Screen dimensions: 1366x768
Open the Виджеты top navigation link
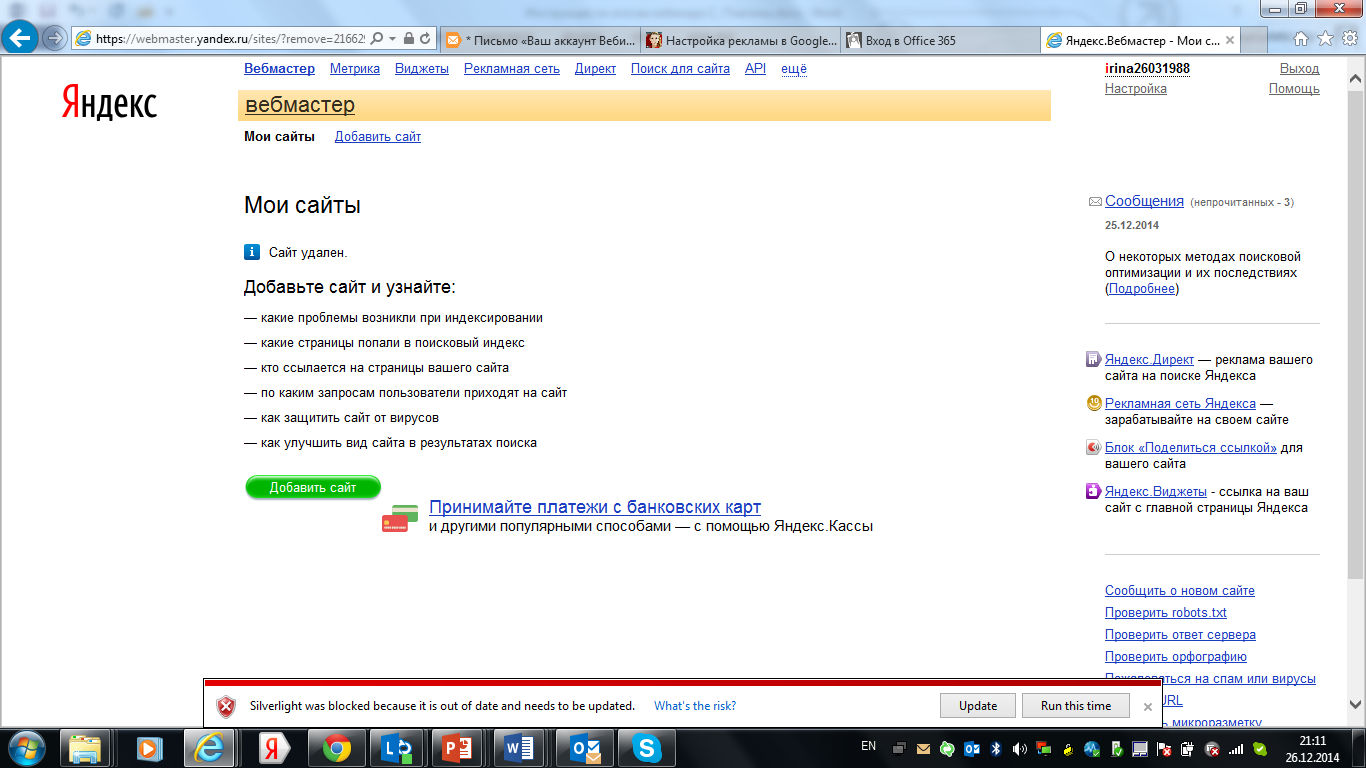click(x=422, y=69)
